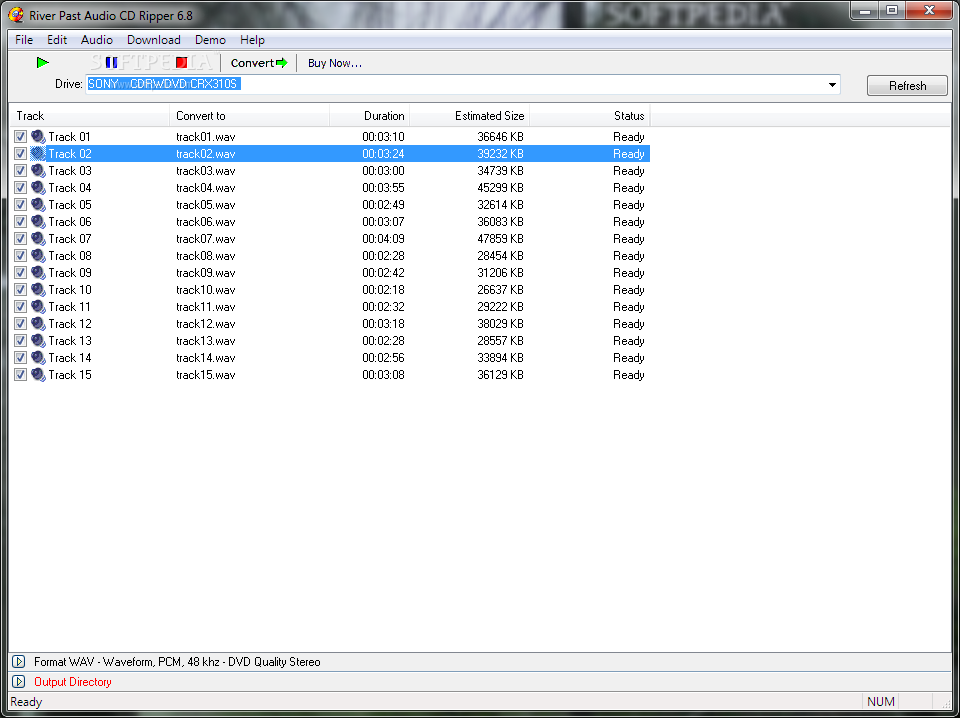Viewport: 960px width, 718px height.
Task: Click the Refresh button
Action: coord(907,86)
